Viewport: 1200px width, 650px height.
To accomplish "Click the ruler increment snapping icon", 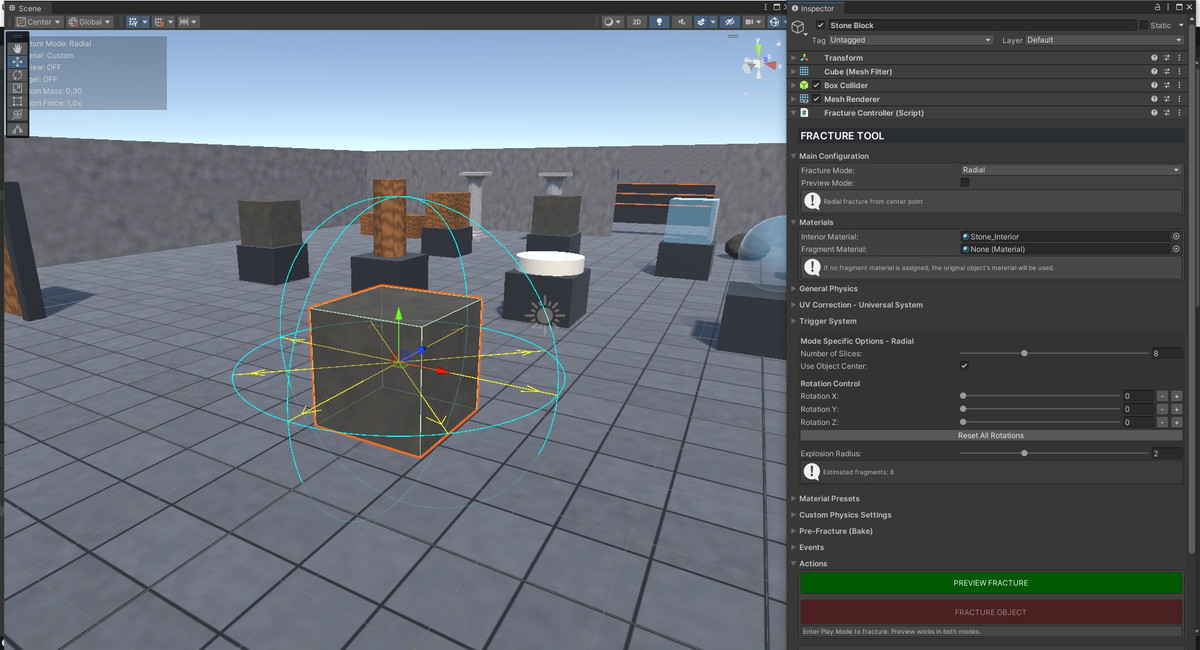I will [184, 21].
